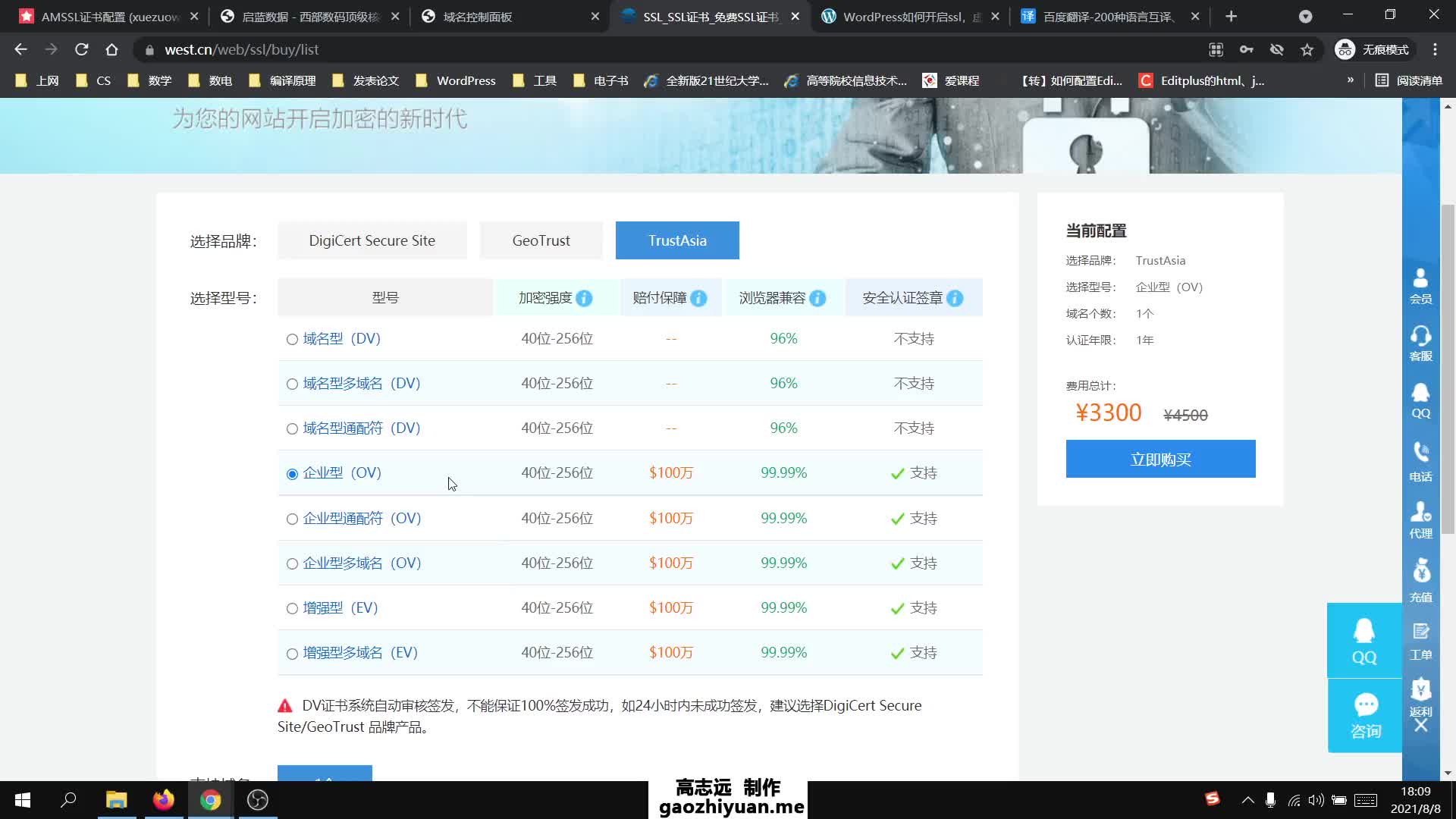1456x819 pixels.
Task: Open File Explorer from the taskbar
Action: tap(116, 800)
